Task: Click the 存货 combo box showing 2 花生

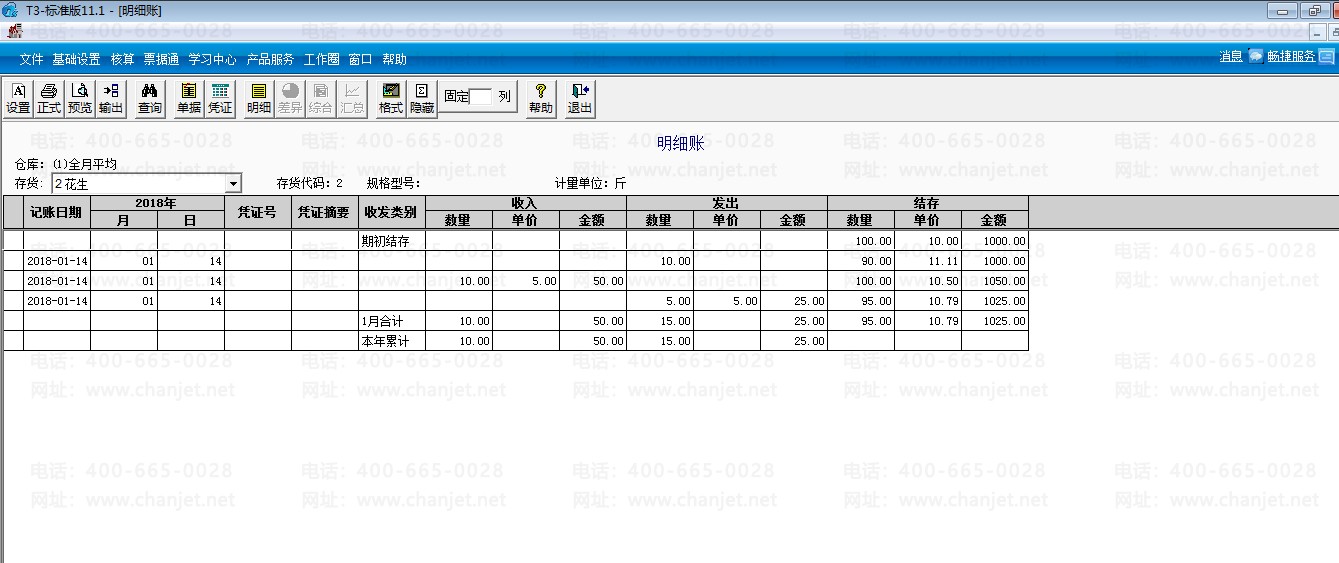Action: click(x=146, y=184)
